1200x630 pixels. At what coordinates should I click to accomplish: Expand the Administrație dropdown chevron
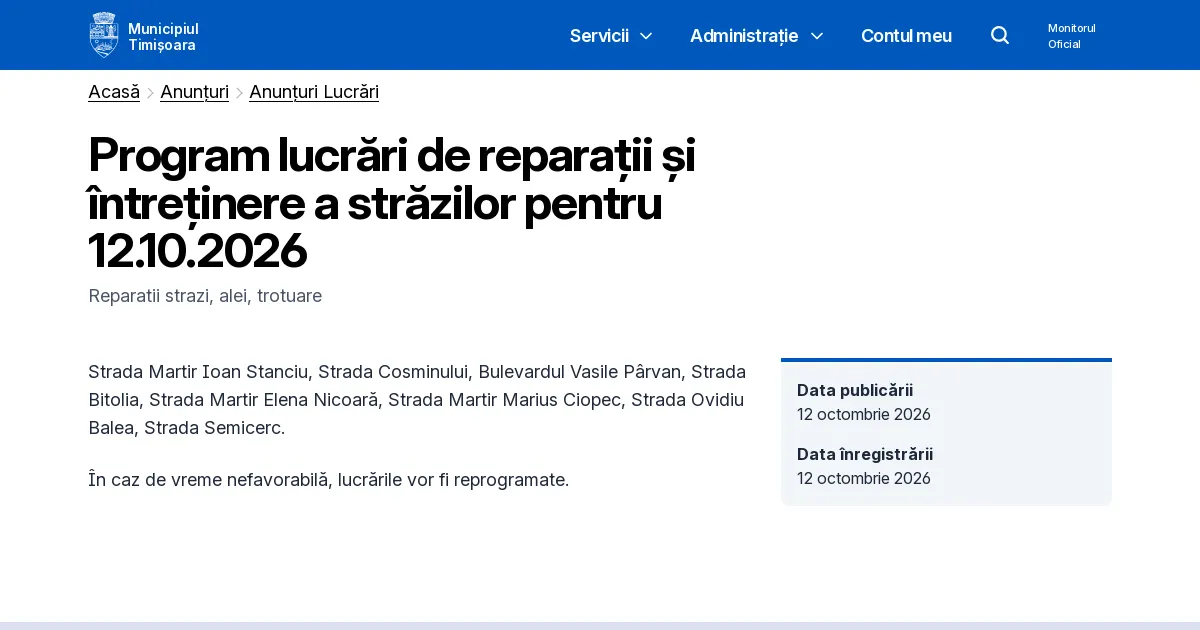[817, 36]
